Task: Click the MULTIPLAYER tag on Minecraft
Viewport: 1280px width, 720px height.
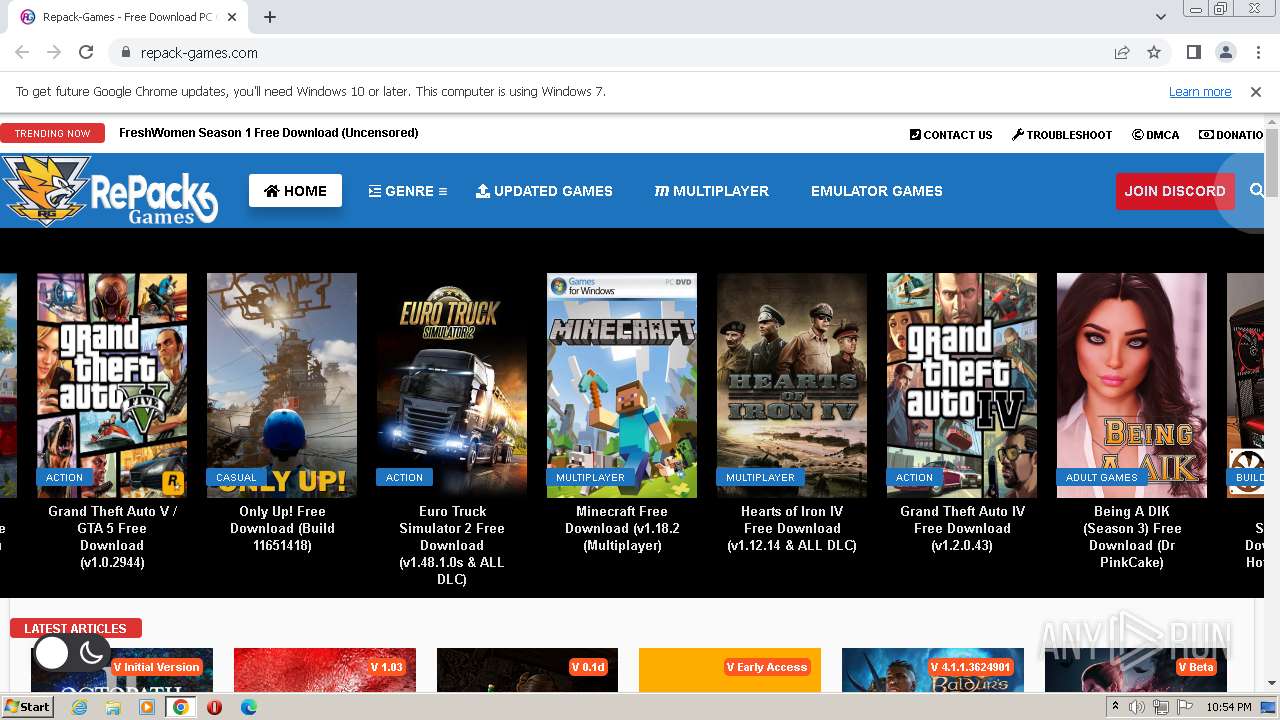Action: pos(590,478)
